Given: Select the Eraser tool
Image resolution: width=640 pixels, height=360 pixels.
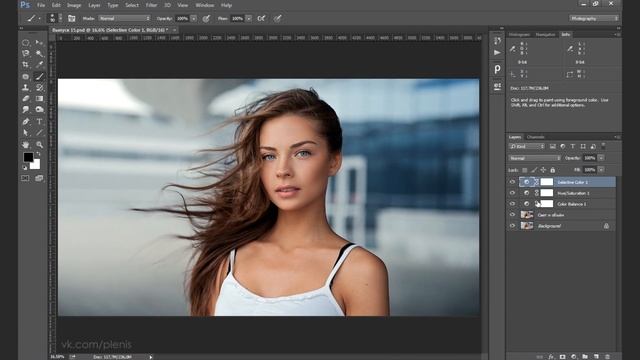Looking at the screenshot, I should [x=25, y=98].
